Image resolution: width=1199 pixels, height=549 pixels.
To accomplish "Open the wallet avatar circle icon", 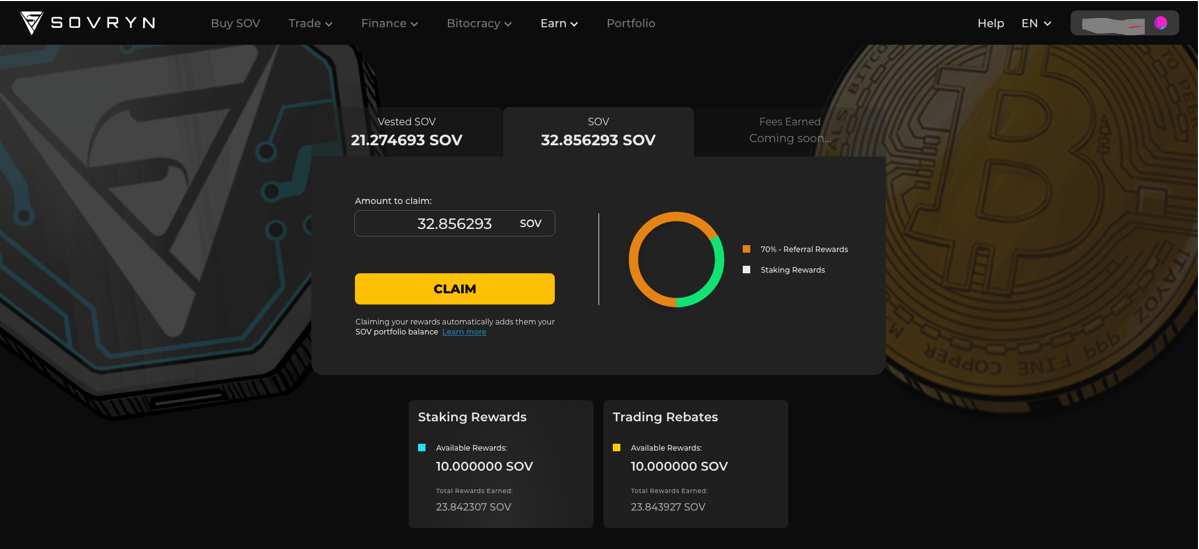I will pos(1161,23).
